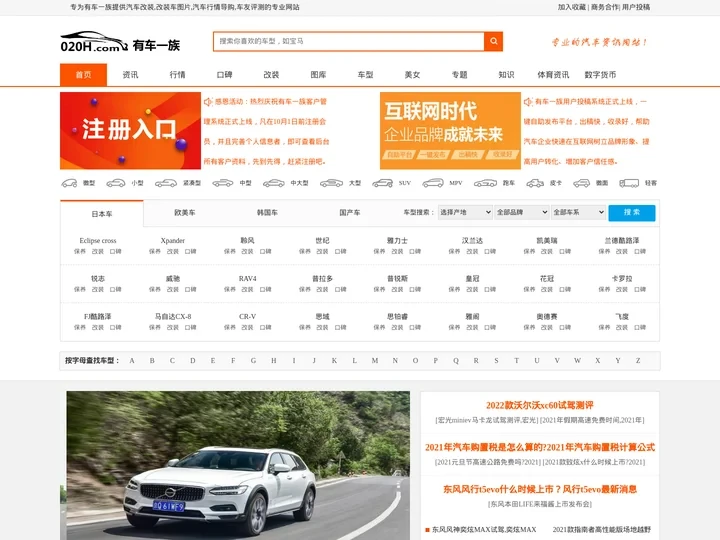Click 改装 under 皇冠
This screenshot has width=720, height=540.
472,290
